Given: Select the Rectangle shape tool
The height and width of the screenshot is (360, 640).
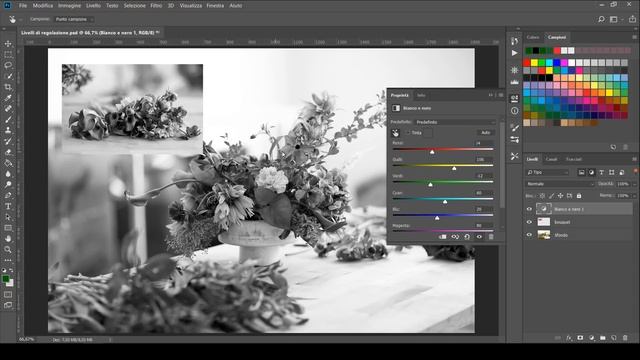Looking at the screenshot, I should (8, 228).
